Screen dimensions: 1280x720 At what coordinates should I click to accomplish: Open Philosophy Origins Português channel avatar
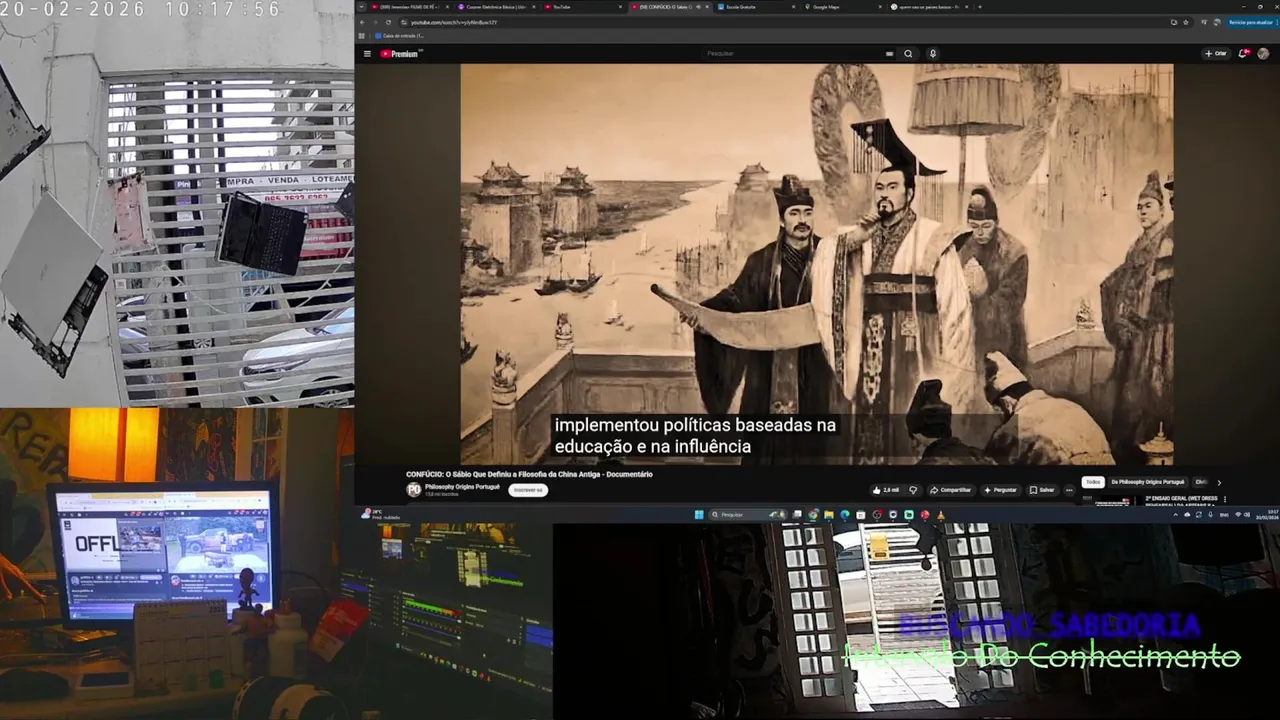click(x=414, y=489)
